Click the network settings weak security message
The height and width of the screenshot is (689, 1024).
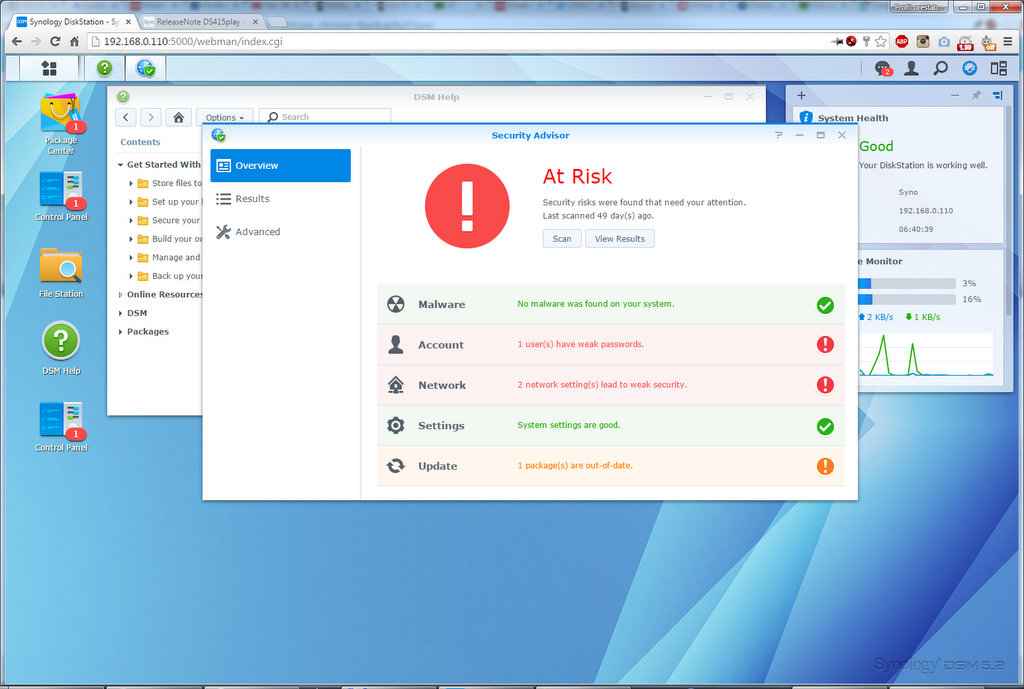(x=602, y=385)
